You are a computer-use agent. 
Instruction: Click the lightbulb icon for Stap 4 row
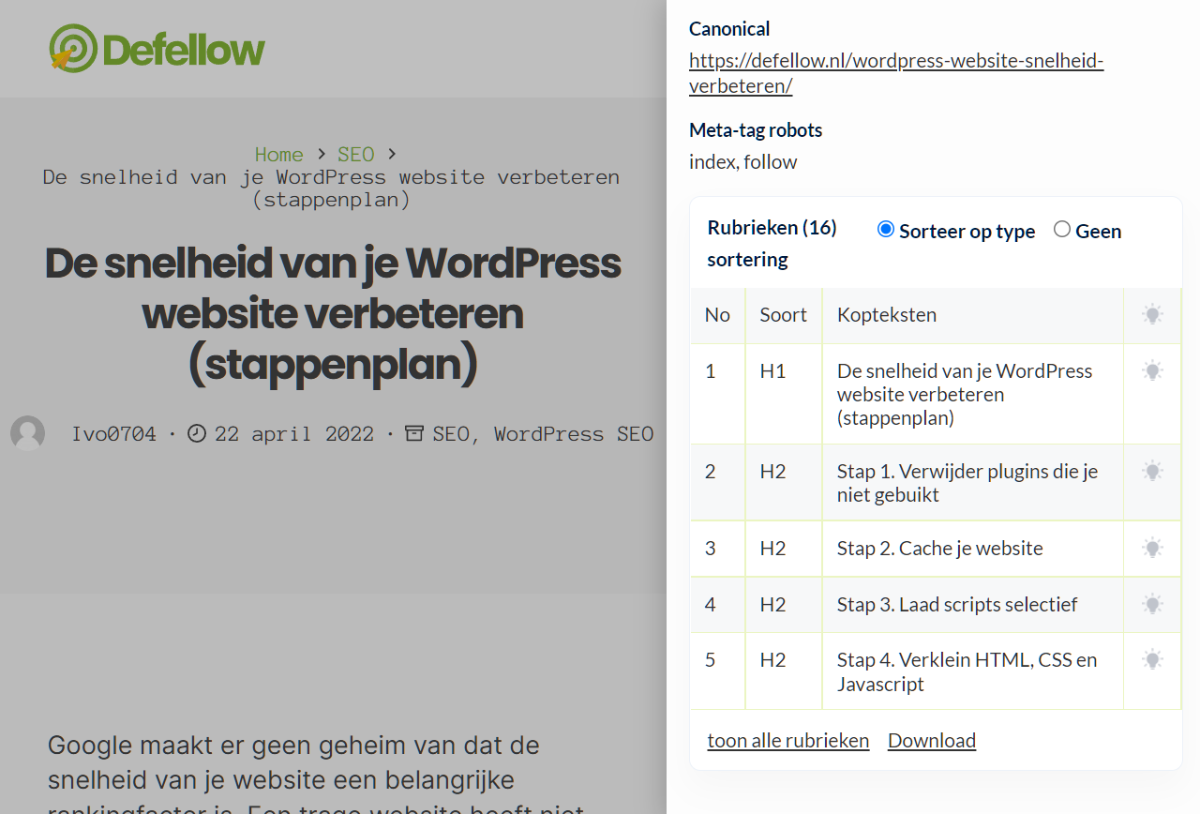pos(1153,660)
